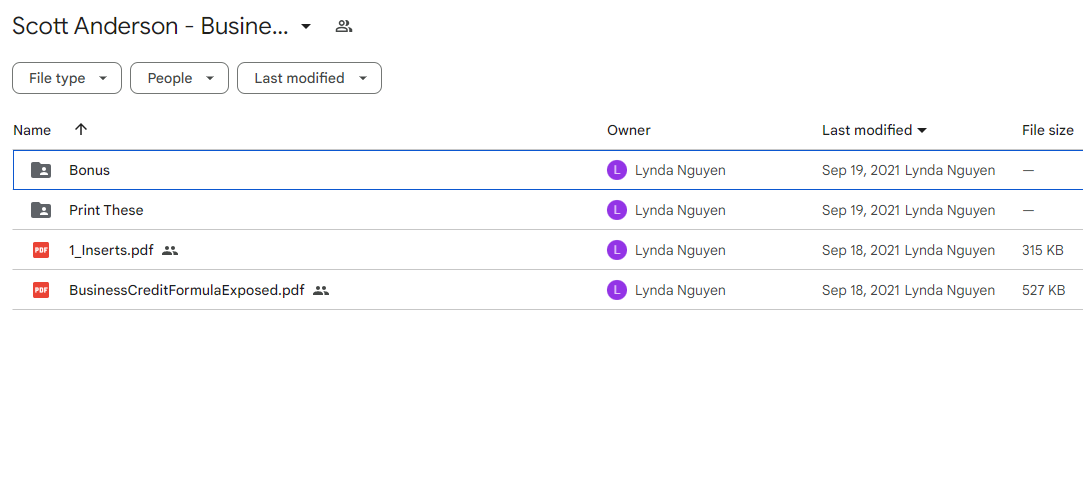Image resolution: width=1083 pixels, height=478 pixels.
Task: Expand the Last modified filter chip
Action: click(309, 78)
